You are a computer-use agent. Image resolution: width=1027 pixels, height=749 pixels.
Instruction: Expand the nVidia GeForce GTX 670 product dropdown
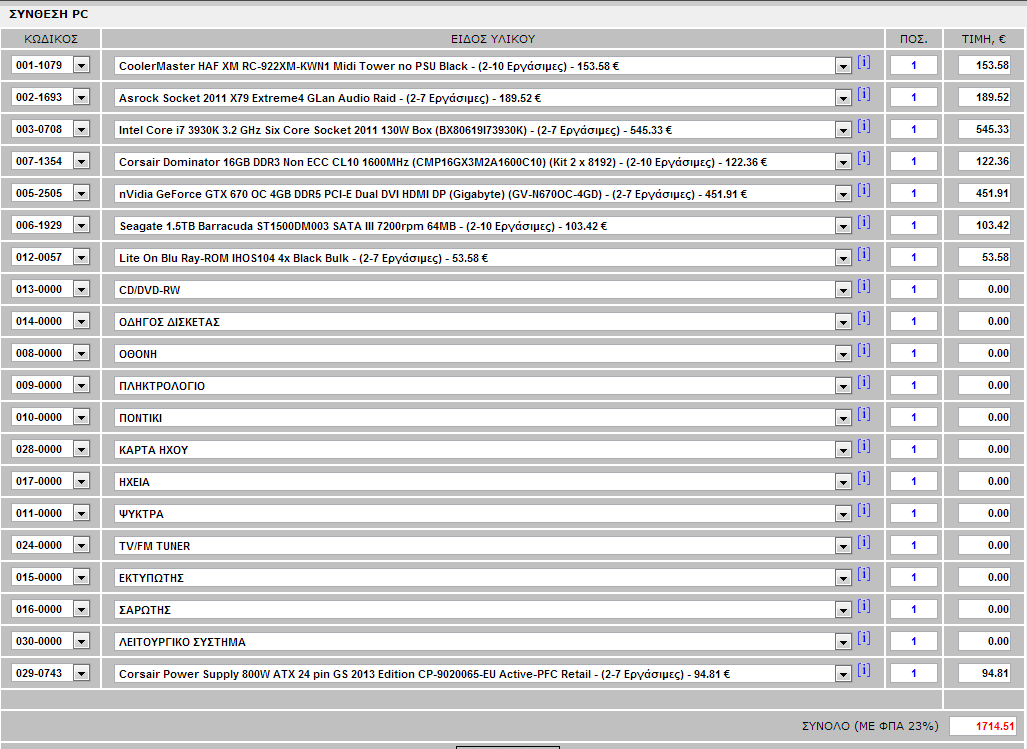click(843, 194)
